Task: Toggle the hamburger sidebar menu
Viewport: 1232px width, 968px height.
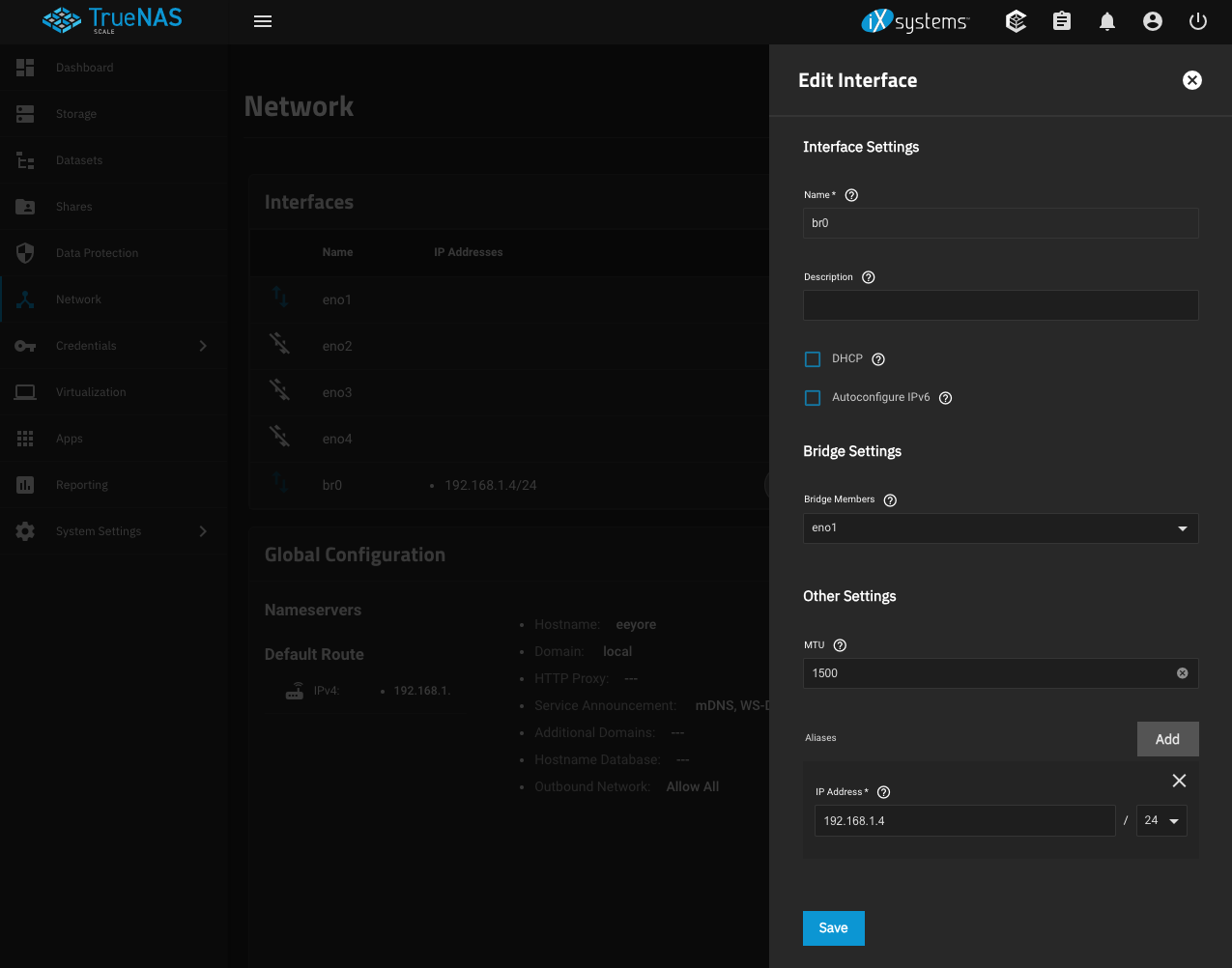Action: (x=263, y=21)
